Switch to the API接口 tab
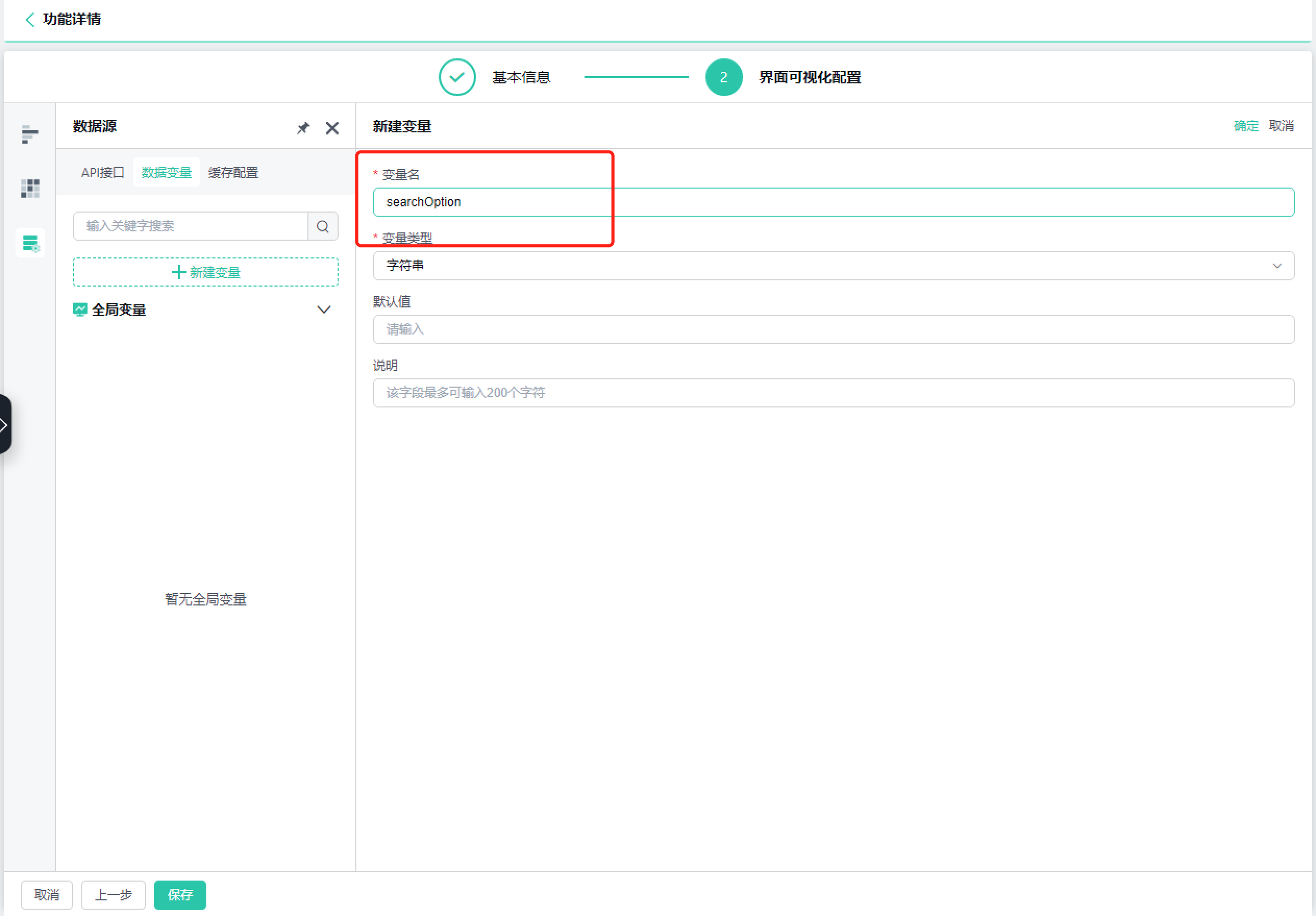Screen dimensions: 1316x916 point(103,172)
